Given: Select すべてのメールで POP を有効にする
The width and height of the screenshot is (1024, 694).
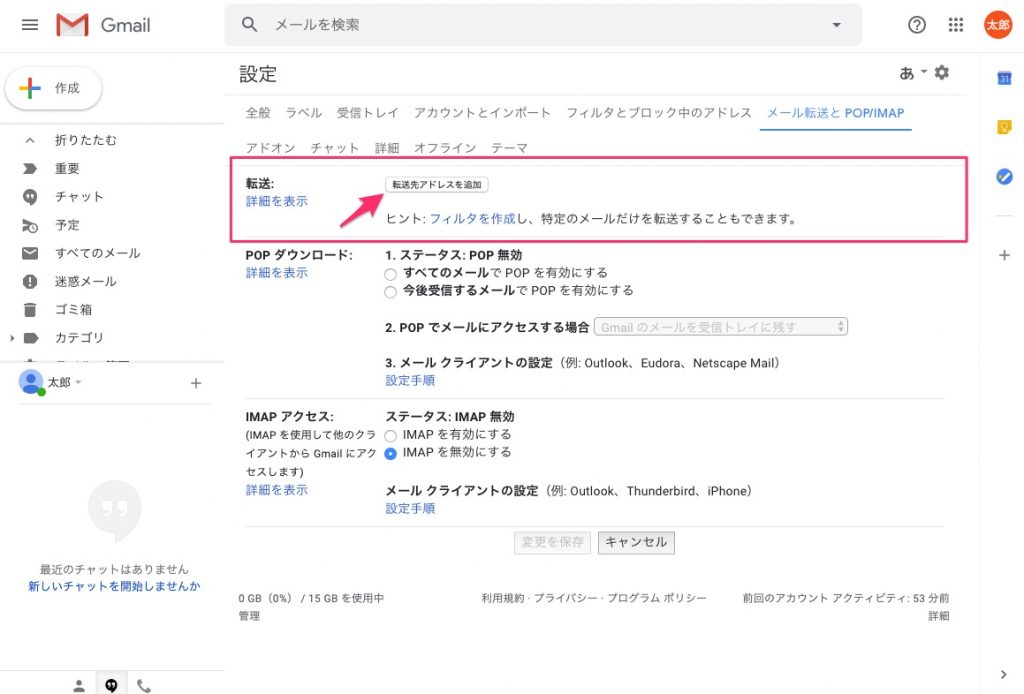Looking at the screenshot, I should tap(391, 273).
